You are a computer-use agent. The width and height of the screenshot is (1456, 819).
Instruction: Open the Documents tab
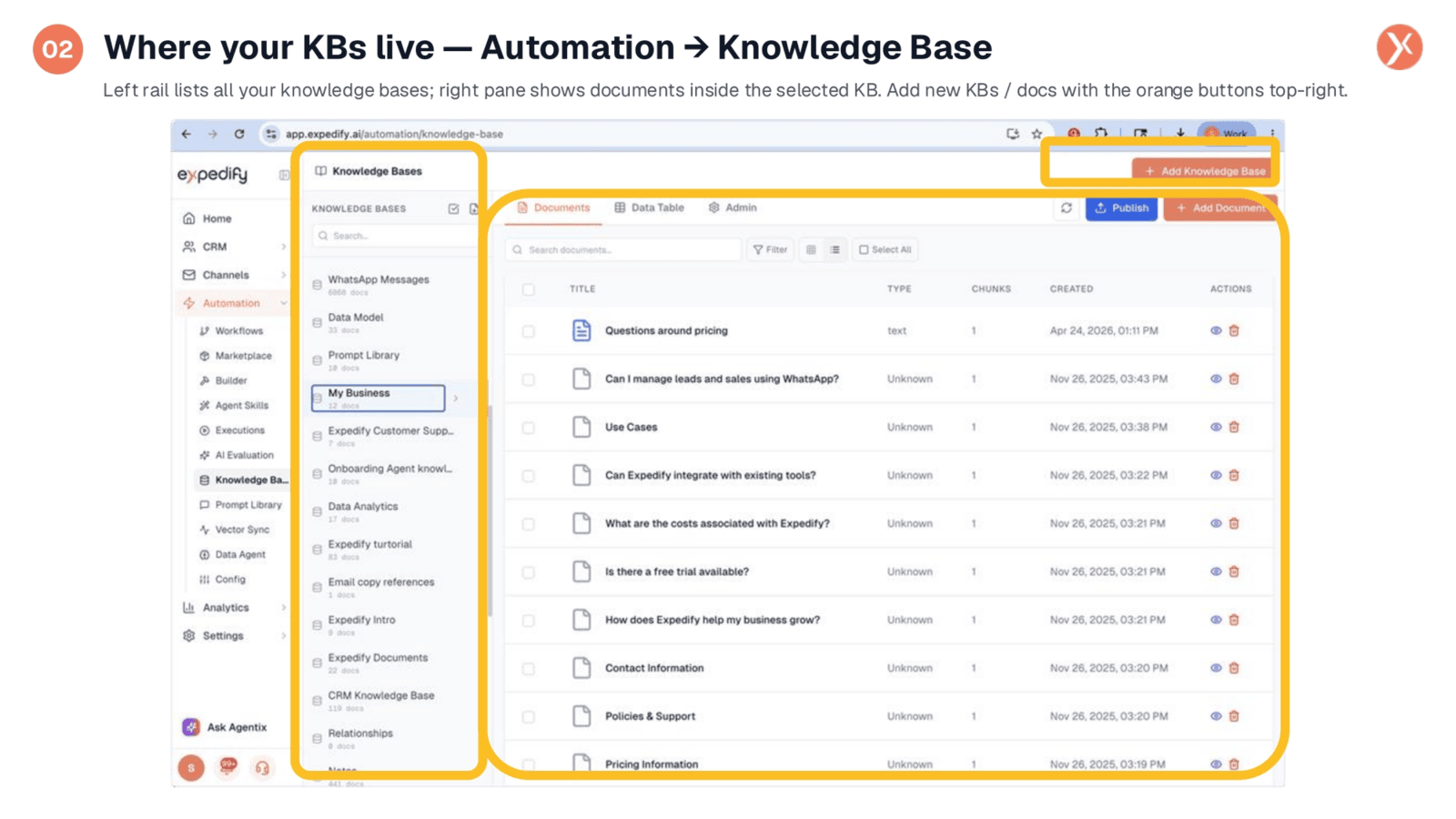553,207
